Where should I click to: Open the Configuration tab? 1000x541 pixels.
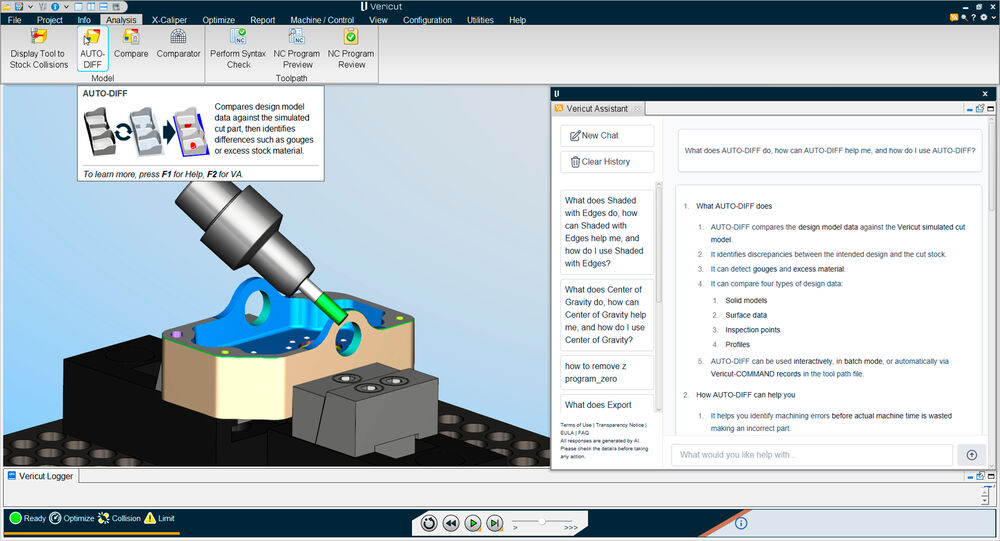click(427, 20)
